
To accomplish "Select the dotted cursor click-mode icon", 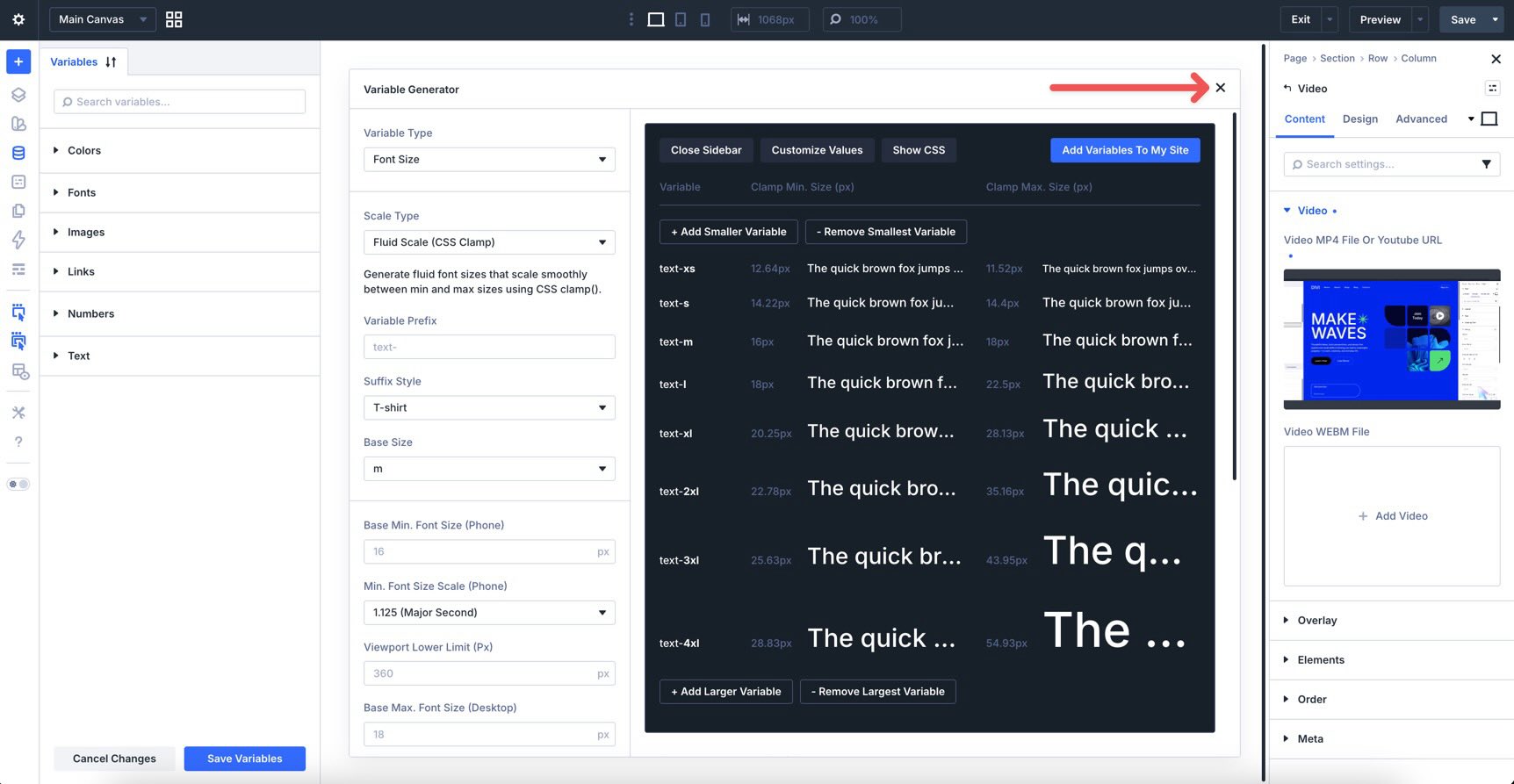I will point(18,312).
